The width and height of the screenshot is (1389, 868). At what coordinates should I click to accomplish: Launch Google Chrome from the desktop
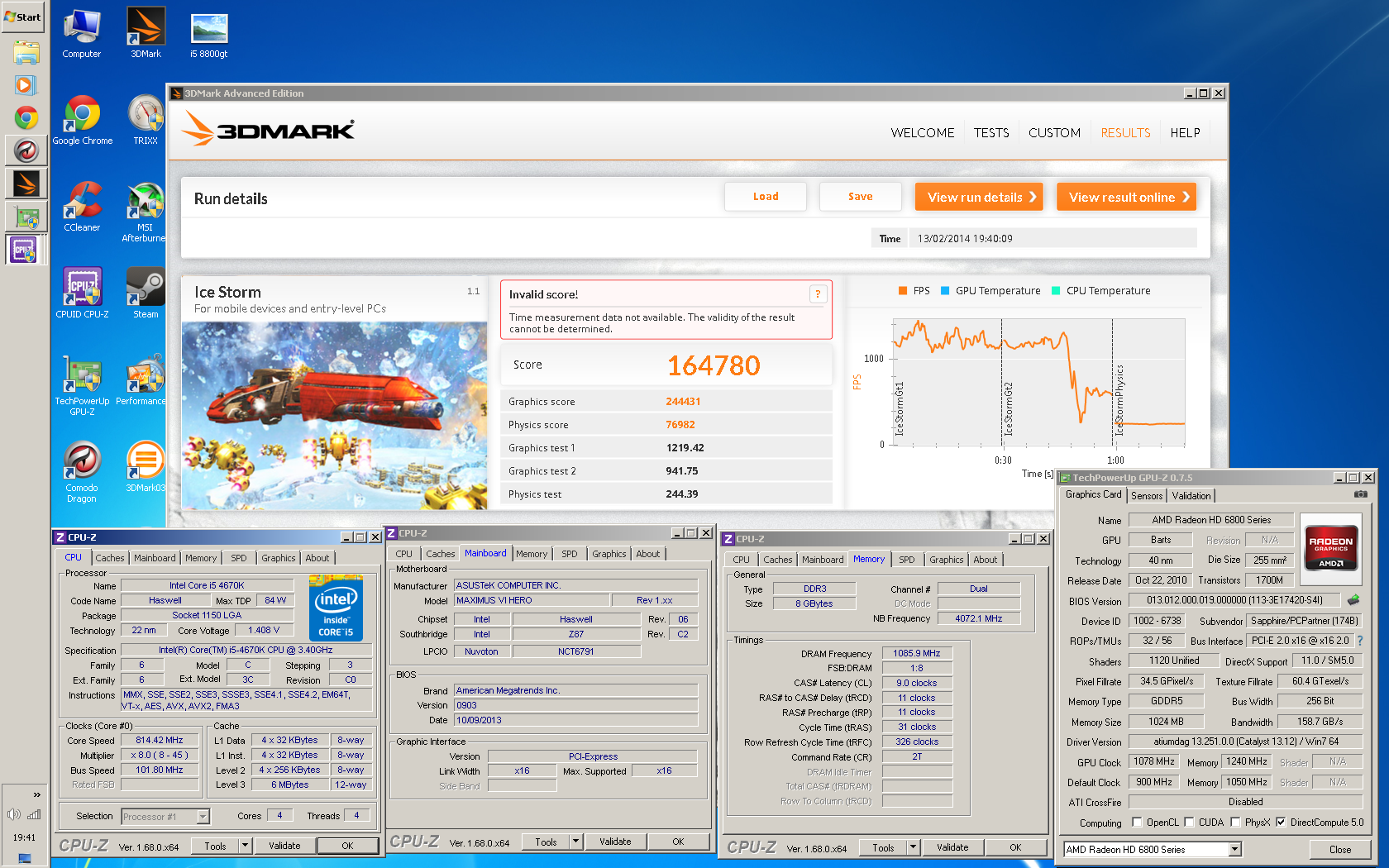coord(82,121)
